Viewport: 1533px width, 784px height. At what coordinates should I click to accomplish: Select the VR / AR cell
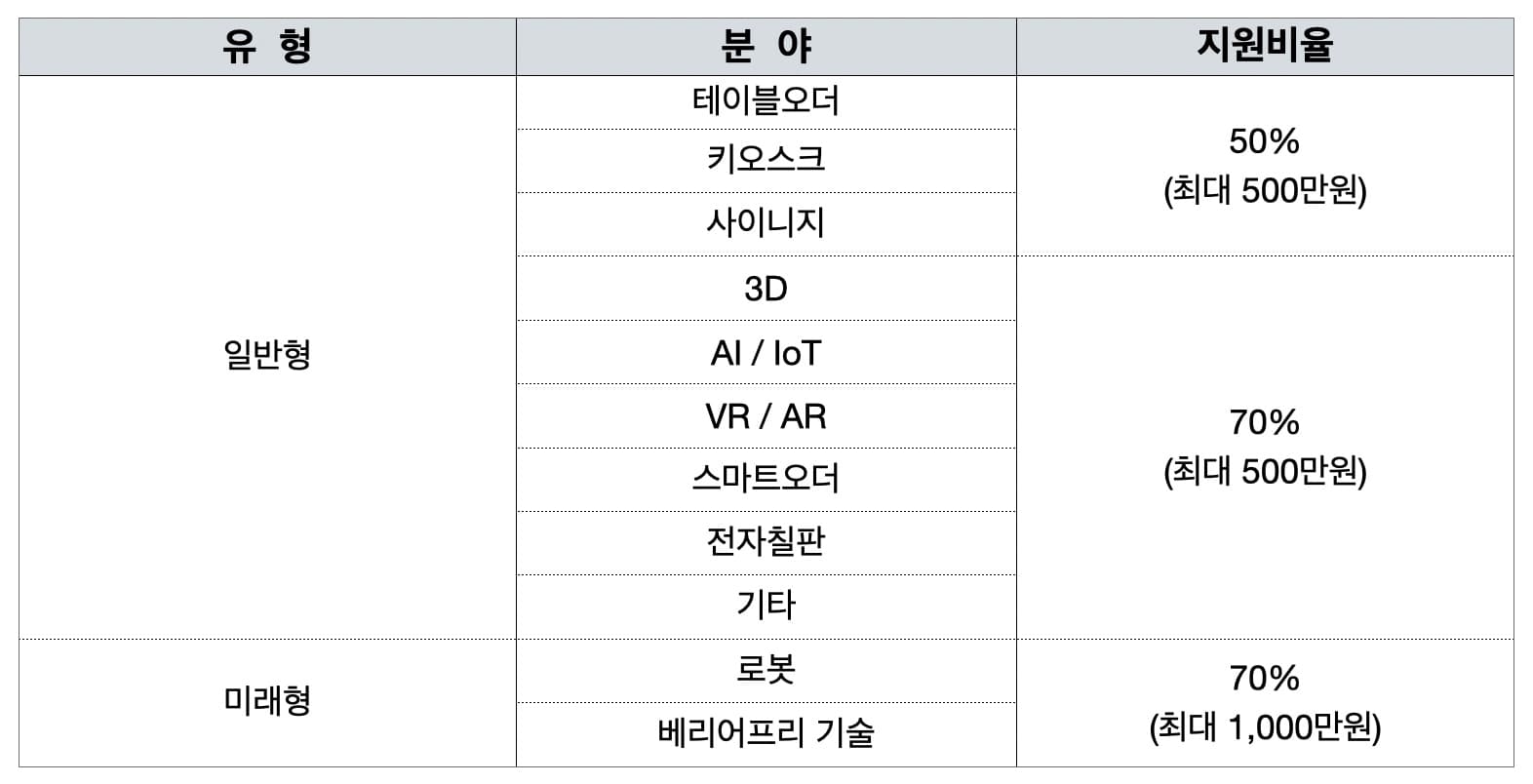coord(766,416)
